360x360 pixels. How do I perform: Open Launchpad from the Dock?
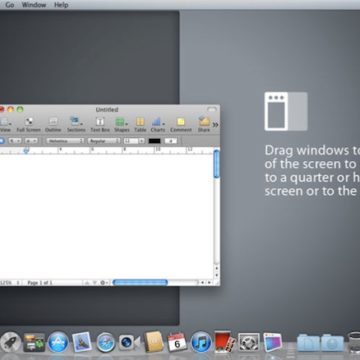tap(10, 342)
